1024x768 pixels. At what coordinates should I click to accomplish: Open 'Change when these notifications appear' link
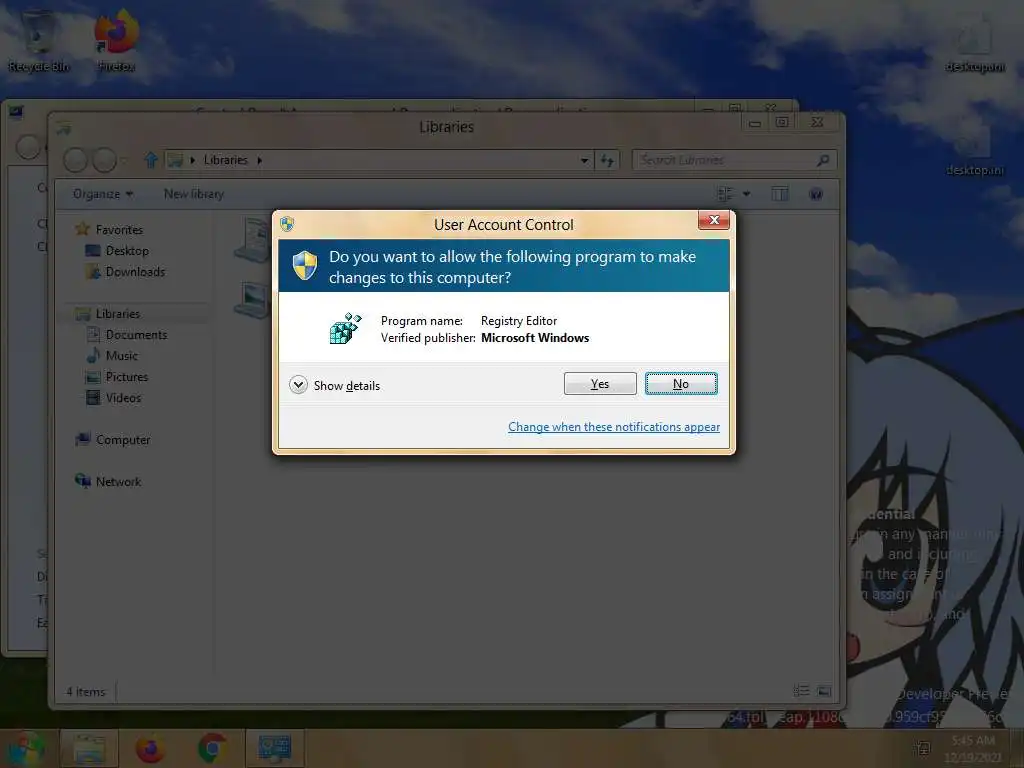click(x=614, y=426)
